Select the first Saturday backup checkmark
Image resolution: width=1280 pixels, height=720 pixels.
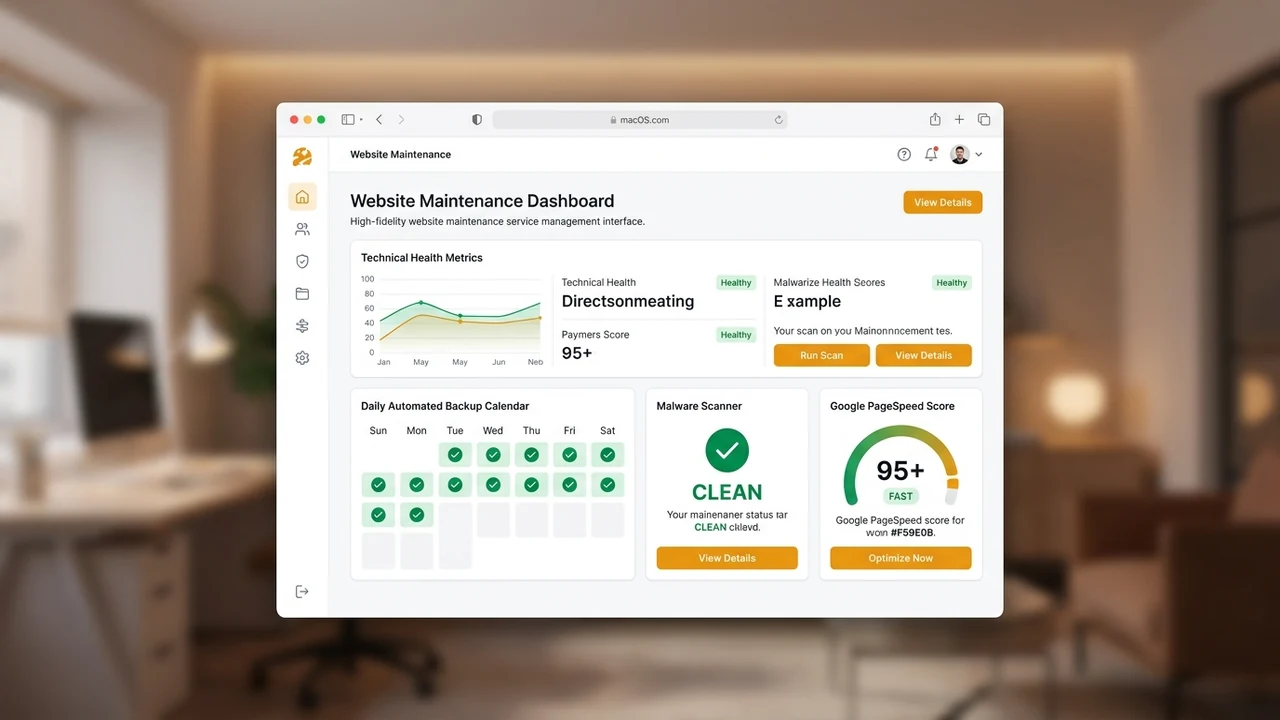tap(607, 455)
